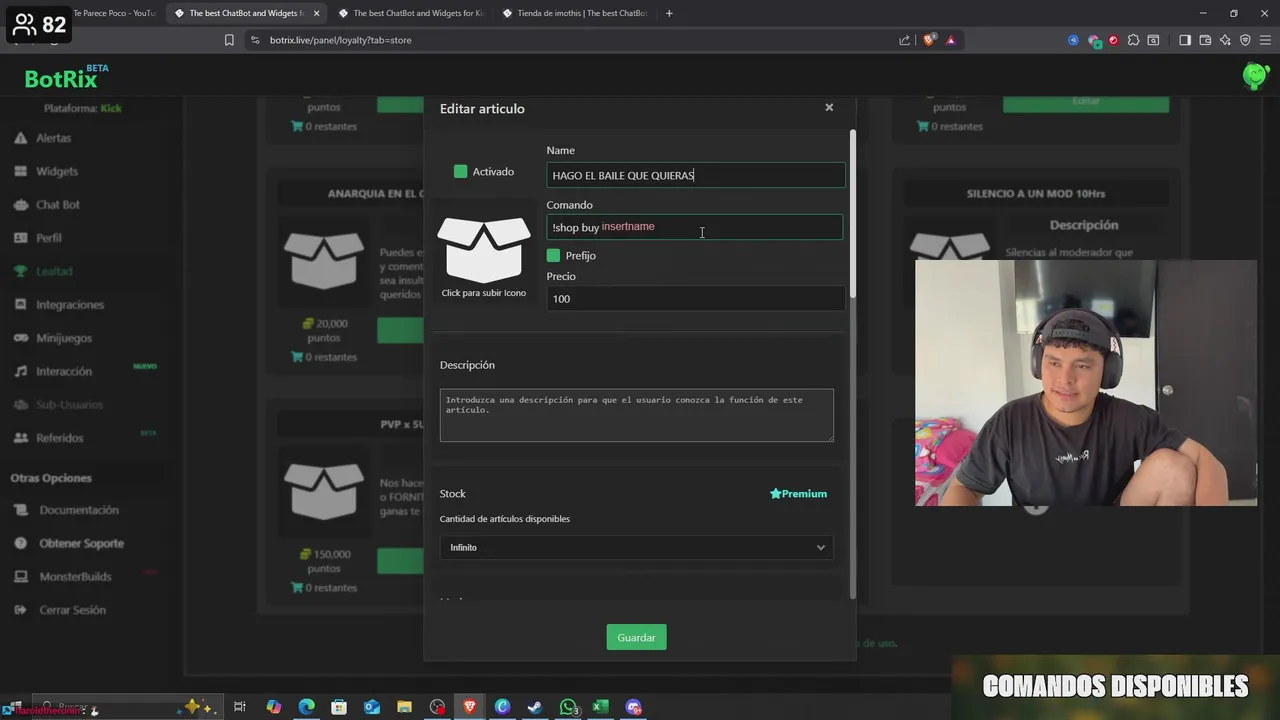Click the Descripción text area

[636, 415]
